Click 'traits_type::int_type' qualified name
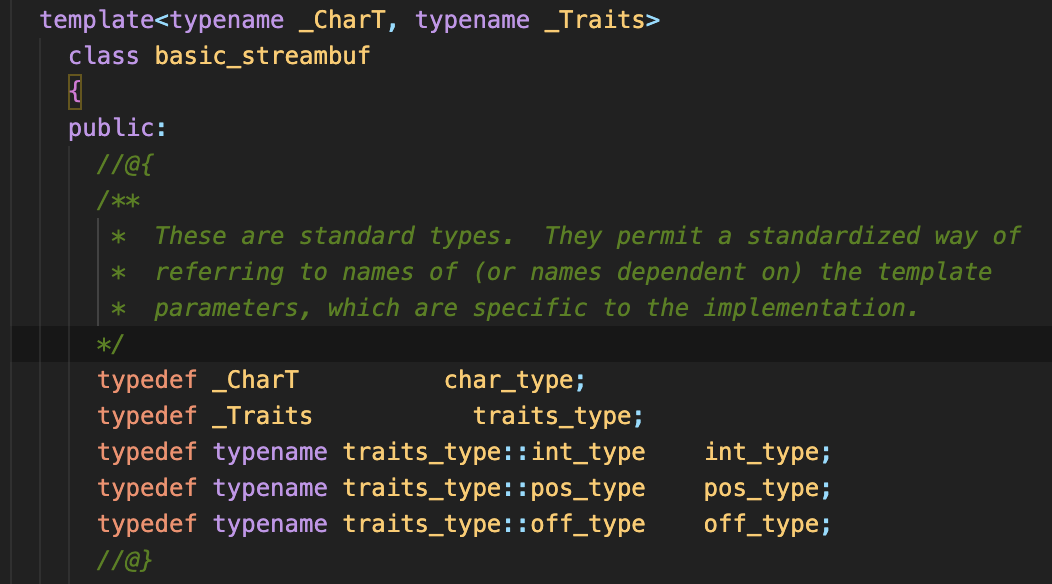The image size is (1052, 584). pos(494,452)
